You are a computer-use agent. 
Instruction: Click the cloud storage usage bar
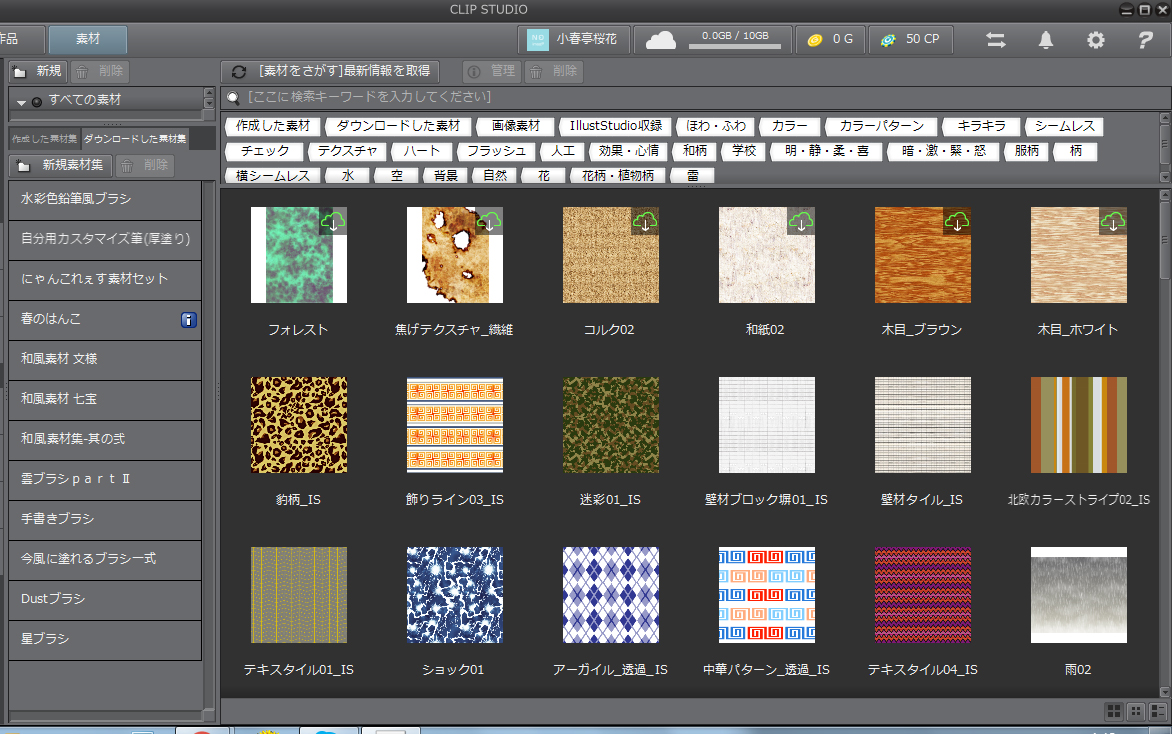[x=735, y=47]
